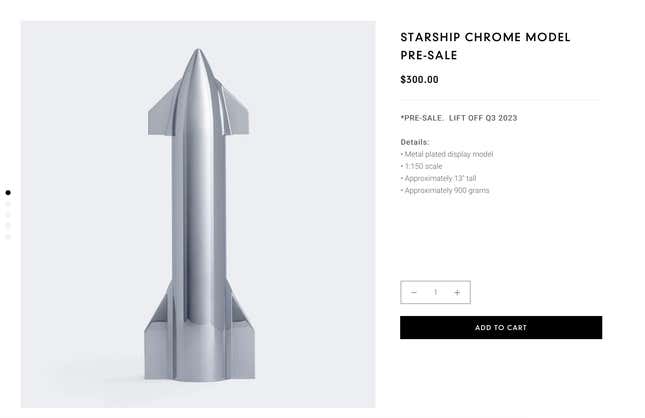Click the Approximately 13" tall line
This screenshot has width=645, height=418.
(x=438, y=178)
